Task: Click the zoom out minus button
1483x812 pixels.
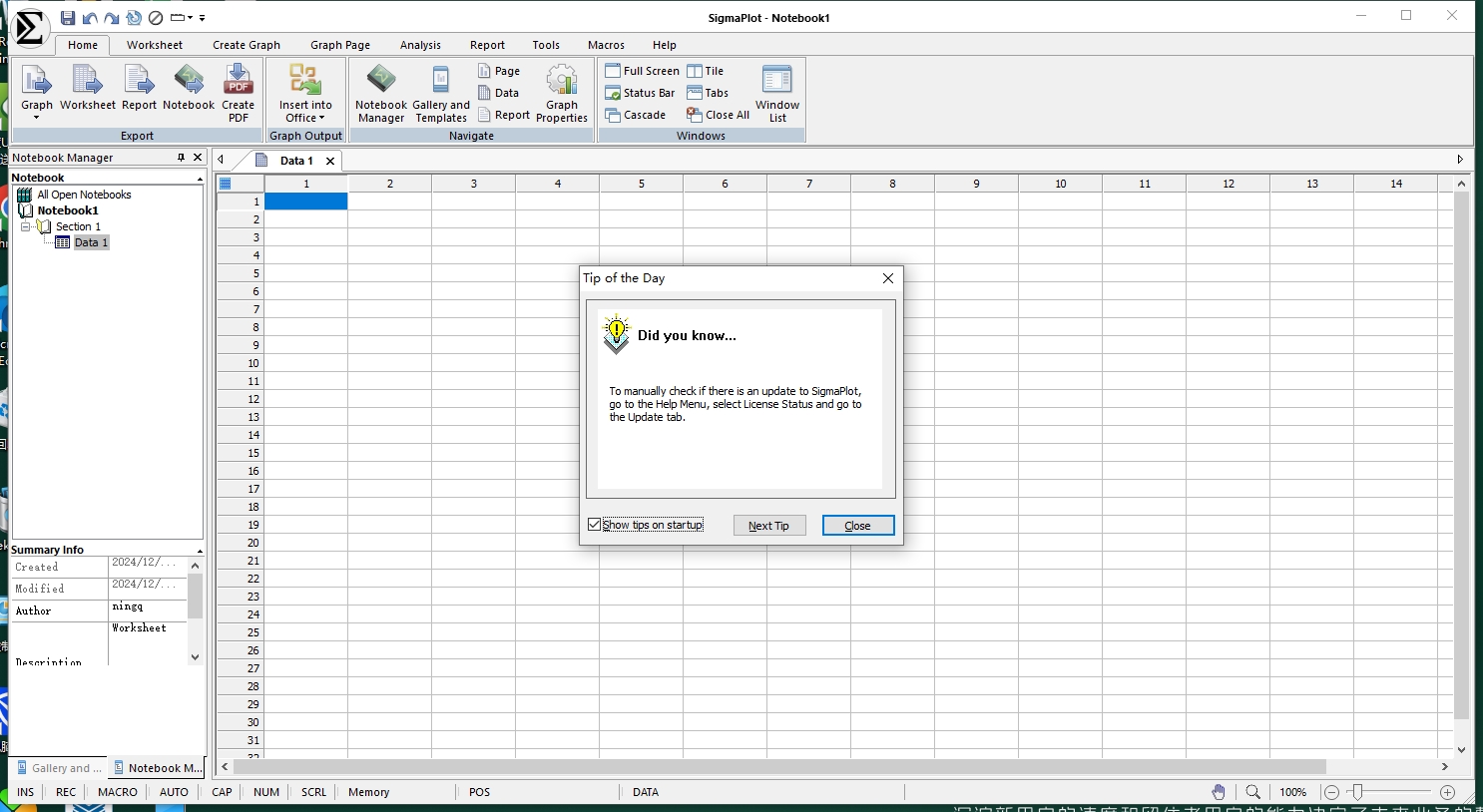Action: click(1331, 792)
